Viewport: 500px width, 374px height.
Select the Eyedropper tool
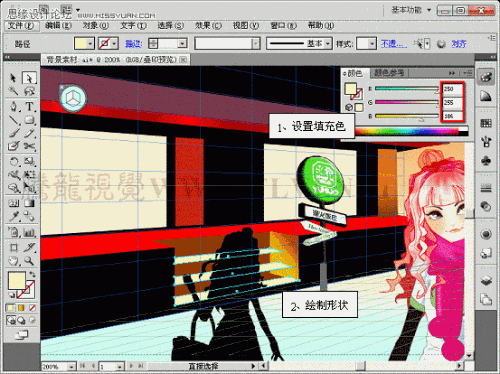(x=13, y=217)
